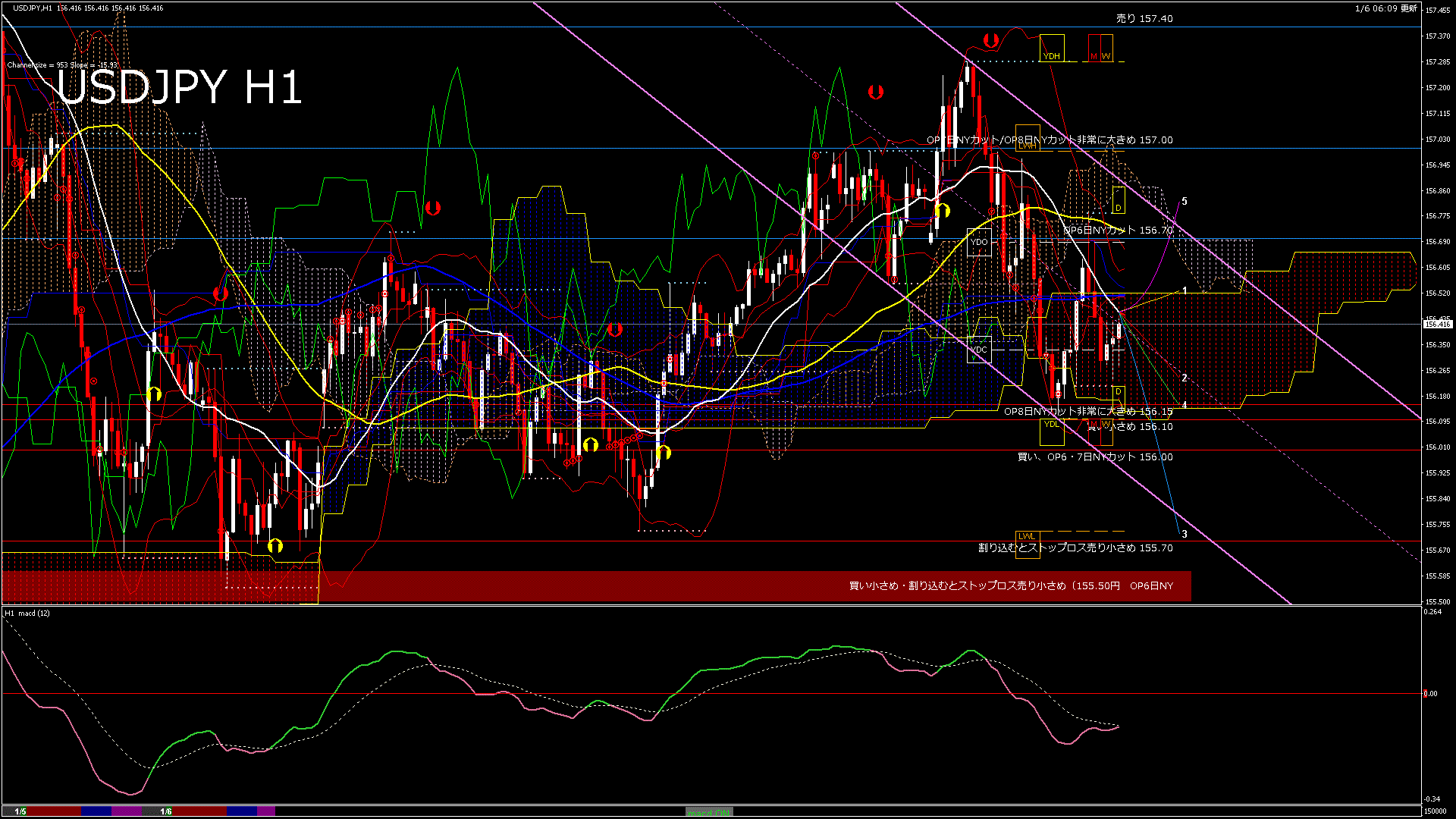1456x819 pixels.
Task: Click the YDO yesterday-open label box
Action: (979, 242)
